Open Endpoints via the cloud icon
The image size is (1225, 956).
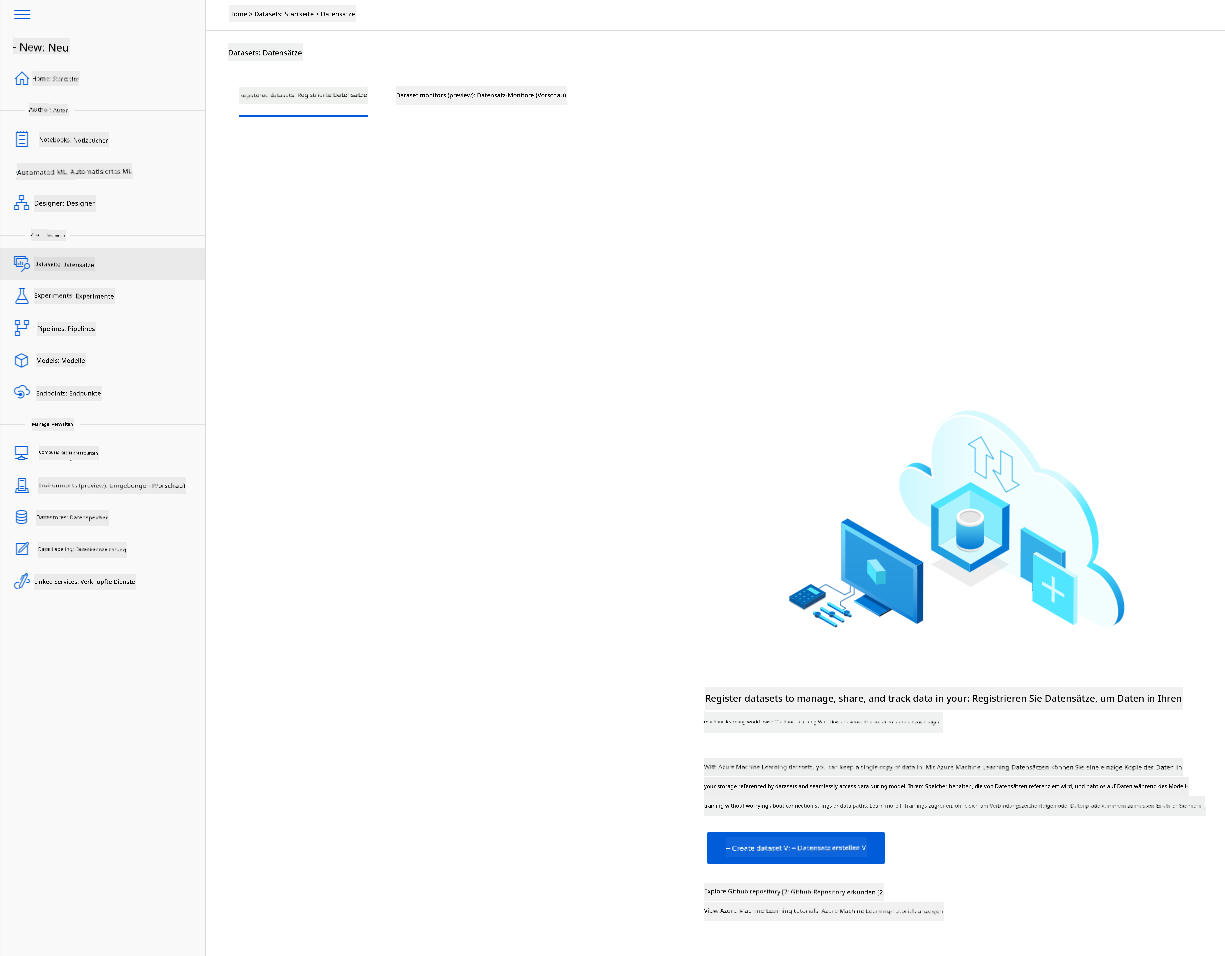coord(22,393)
